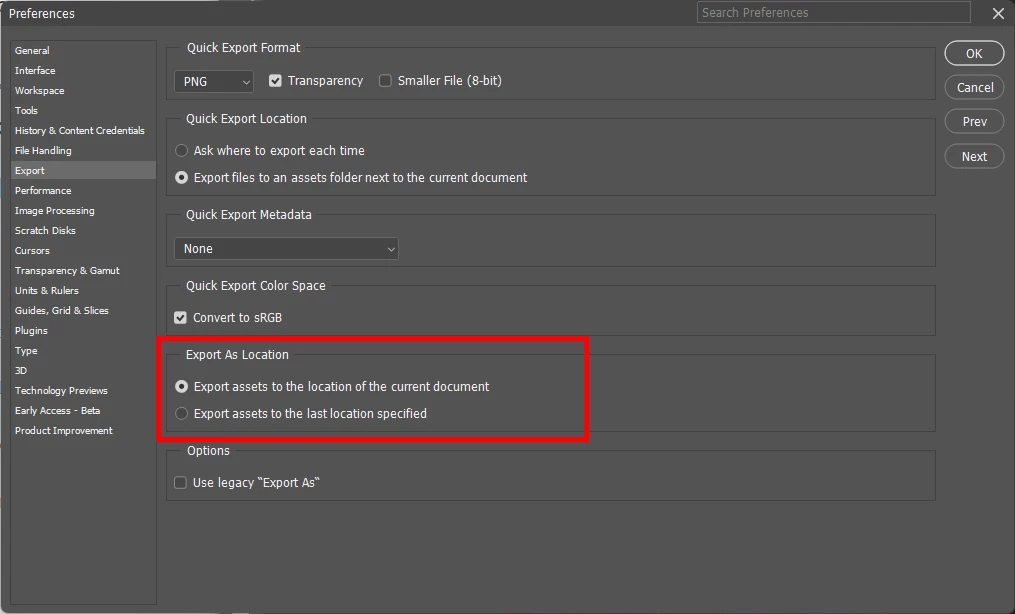Uncheck the Transparency checkbox
1015x614 pixels.
click(275, 81)
